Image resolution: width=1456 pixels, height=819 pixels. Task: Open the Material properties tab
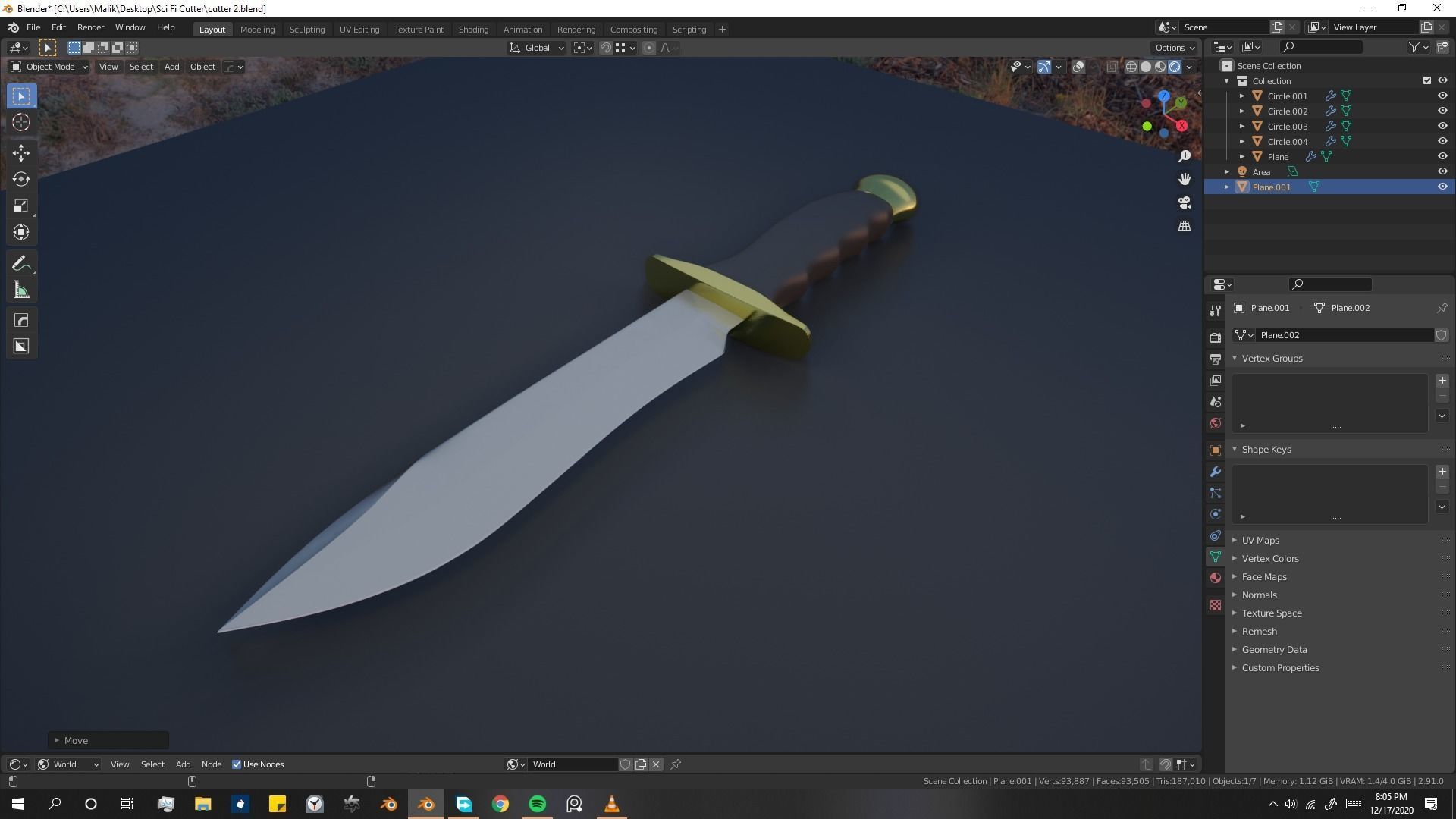(x=1216, y=578)
